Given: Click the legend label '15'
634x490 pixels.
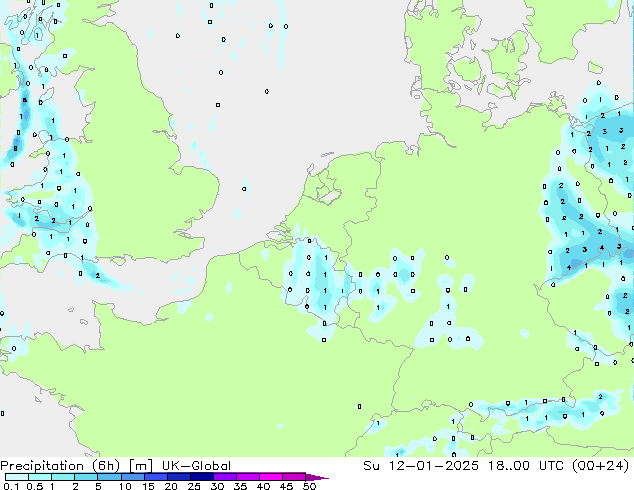Looking at the screenshot, I should pyautogui.click(x=148, y=486).
